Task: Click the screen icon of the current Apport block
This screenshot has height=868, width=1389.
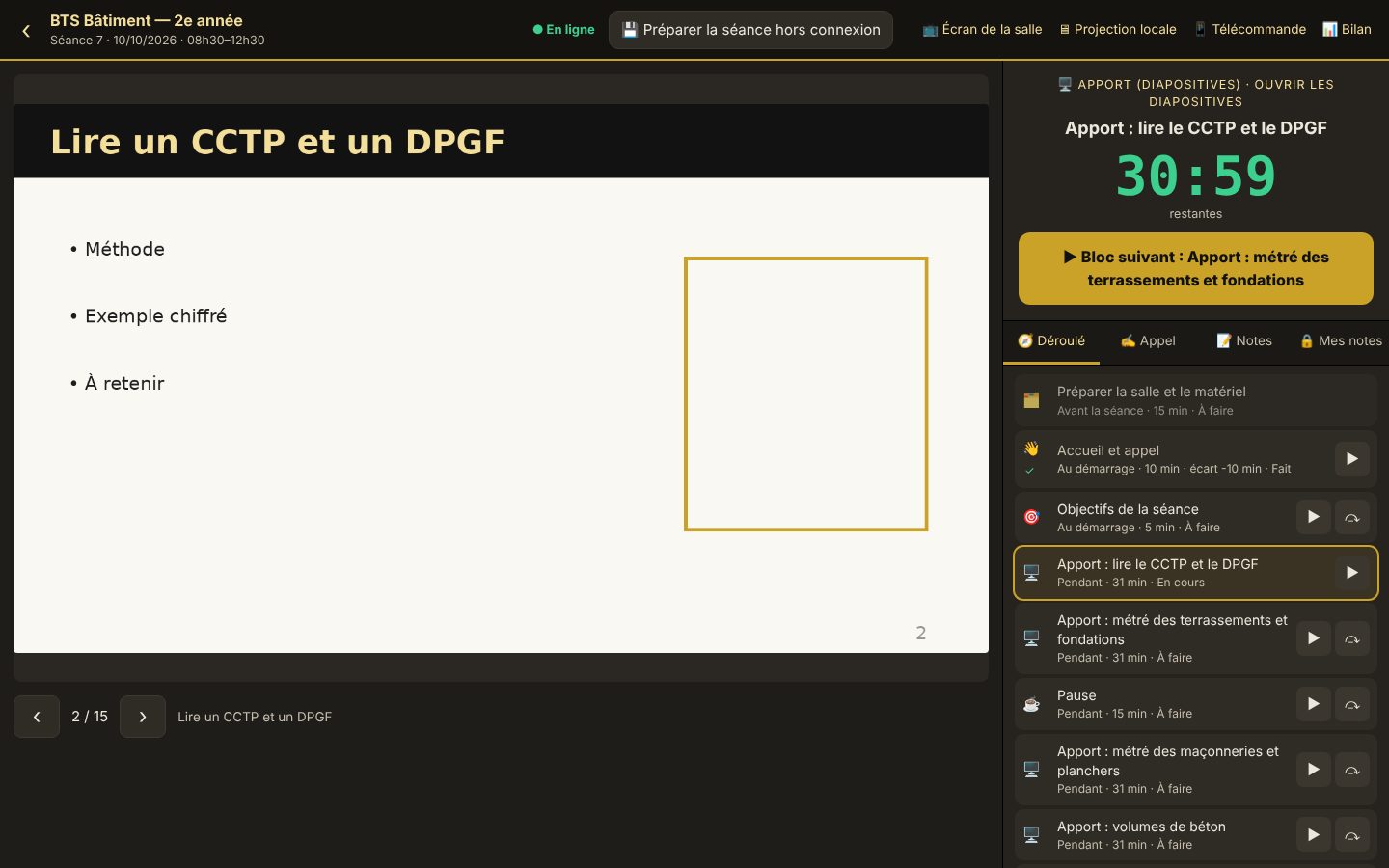Action: [1031, 573]
